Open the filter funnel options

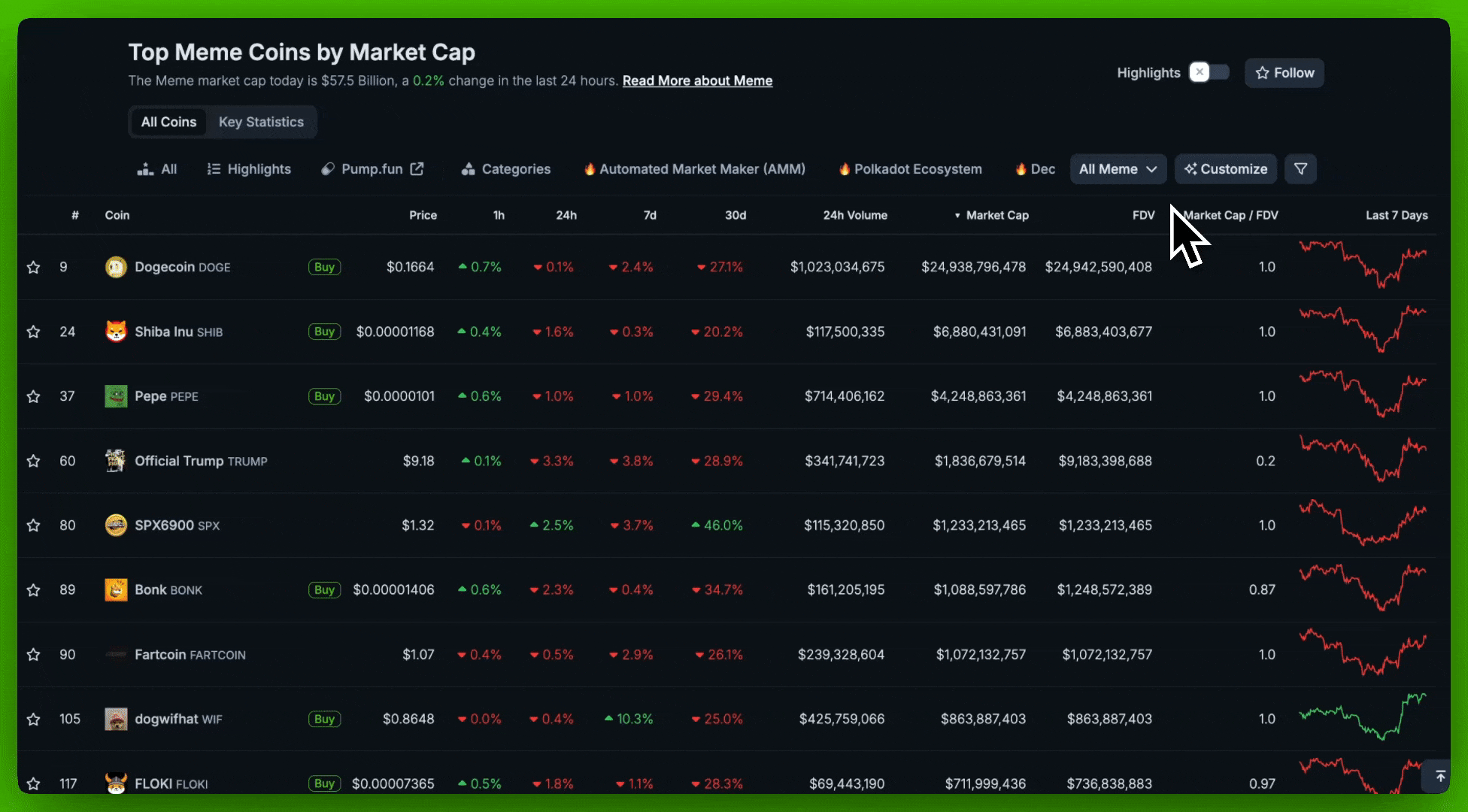[1300, 168]
